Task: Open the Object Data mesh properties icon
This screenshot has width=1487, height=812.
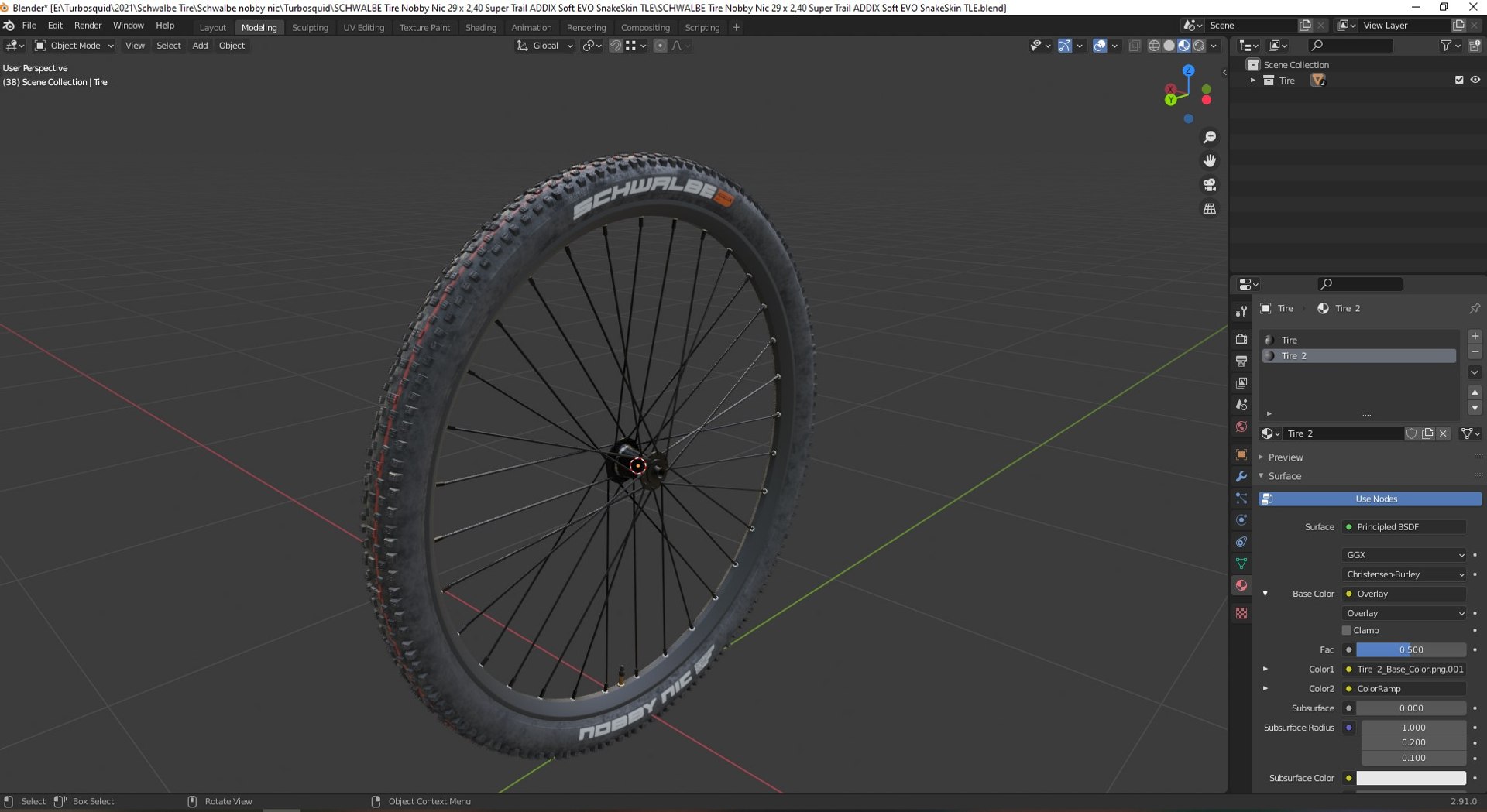Action: pyautogui.click(x=1241, y=564)
